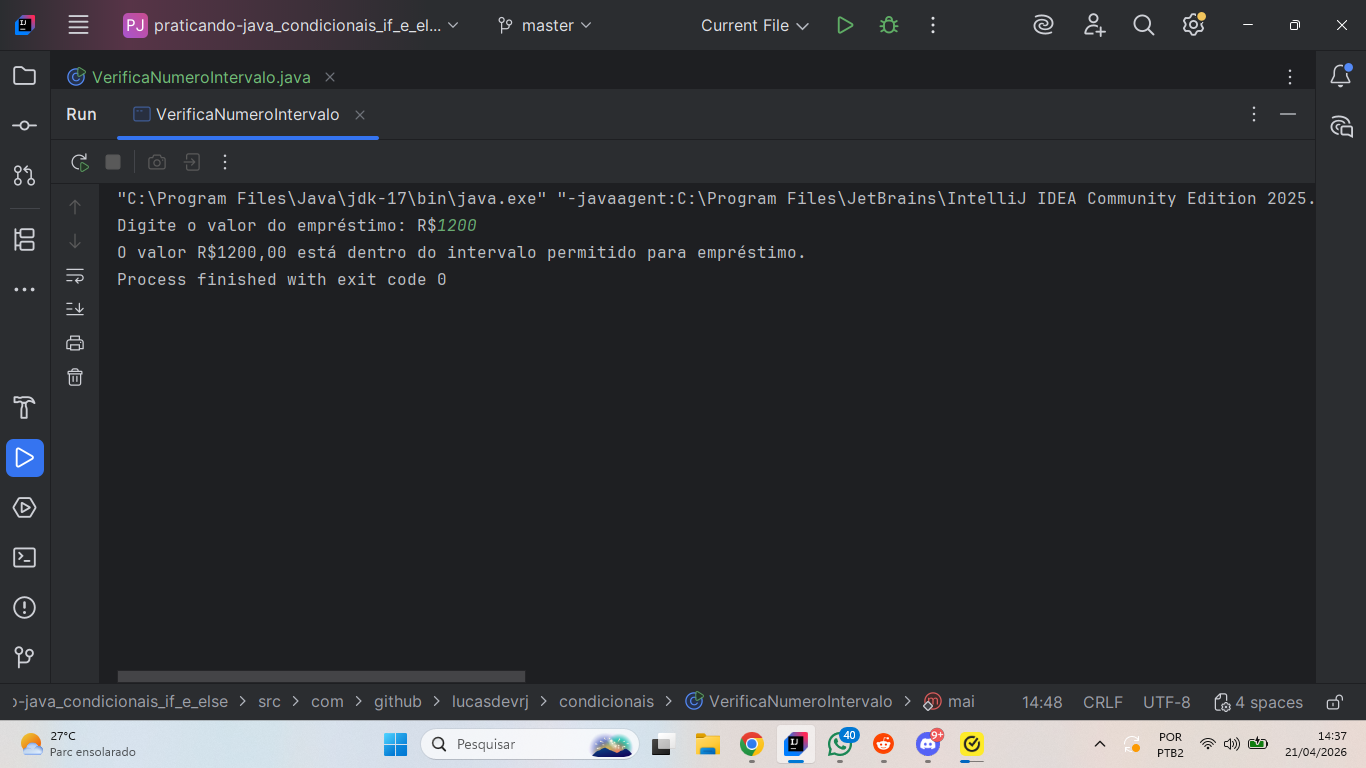Open the master branch dropdown

[545, 26]
